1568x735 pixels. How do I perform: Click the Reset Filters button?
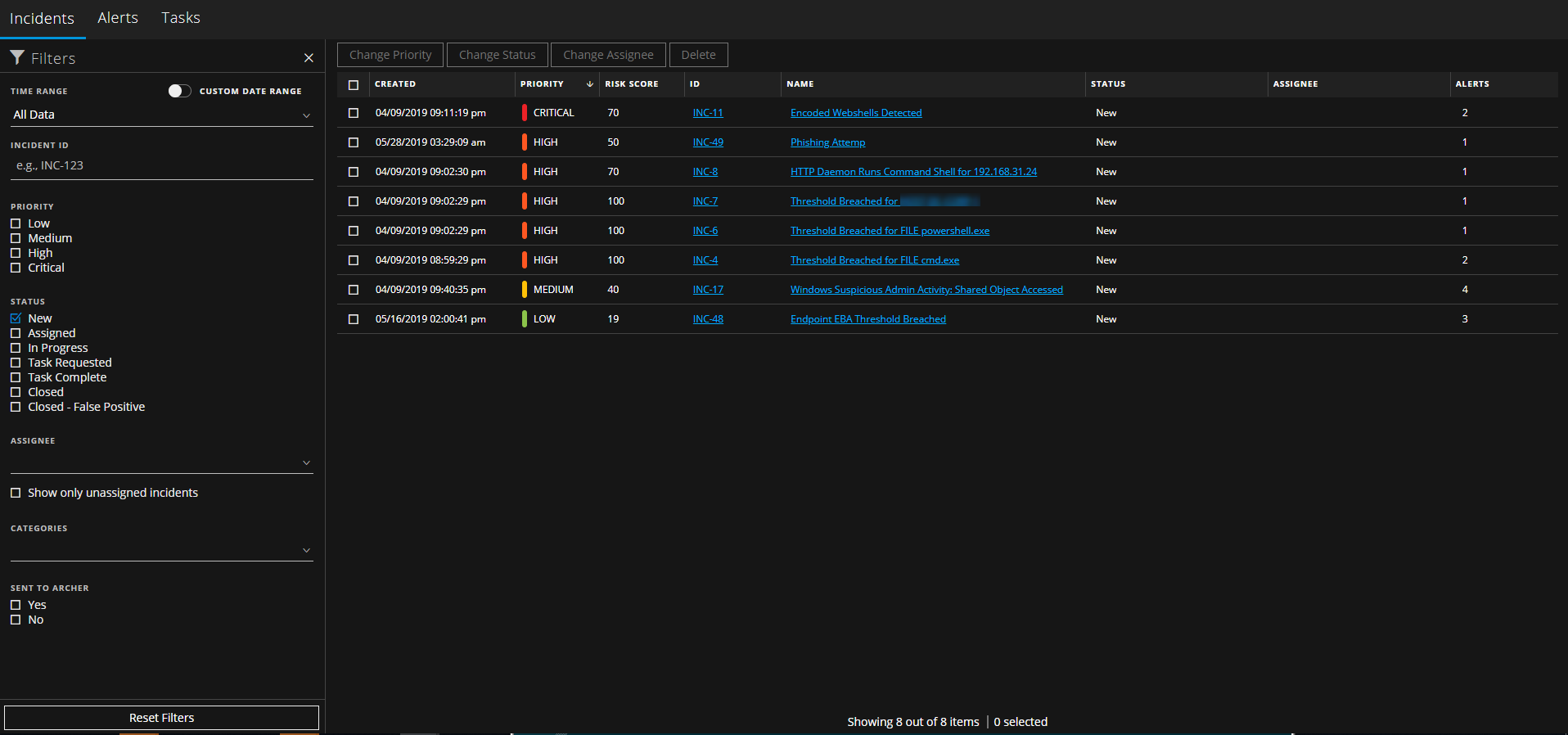point(161,718)
